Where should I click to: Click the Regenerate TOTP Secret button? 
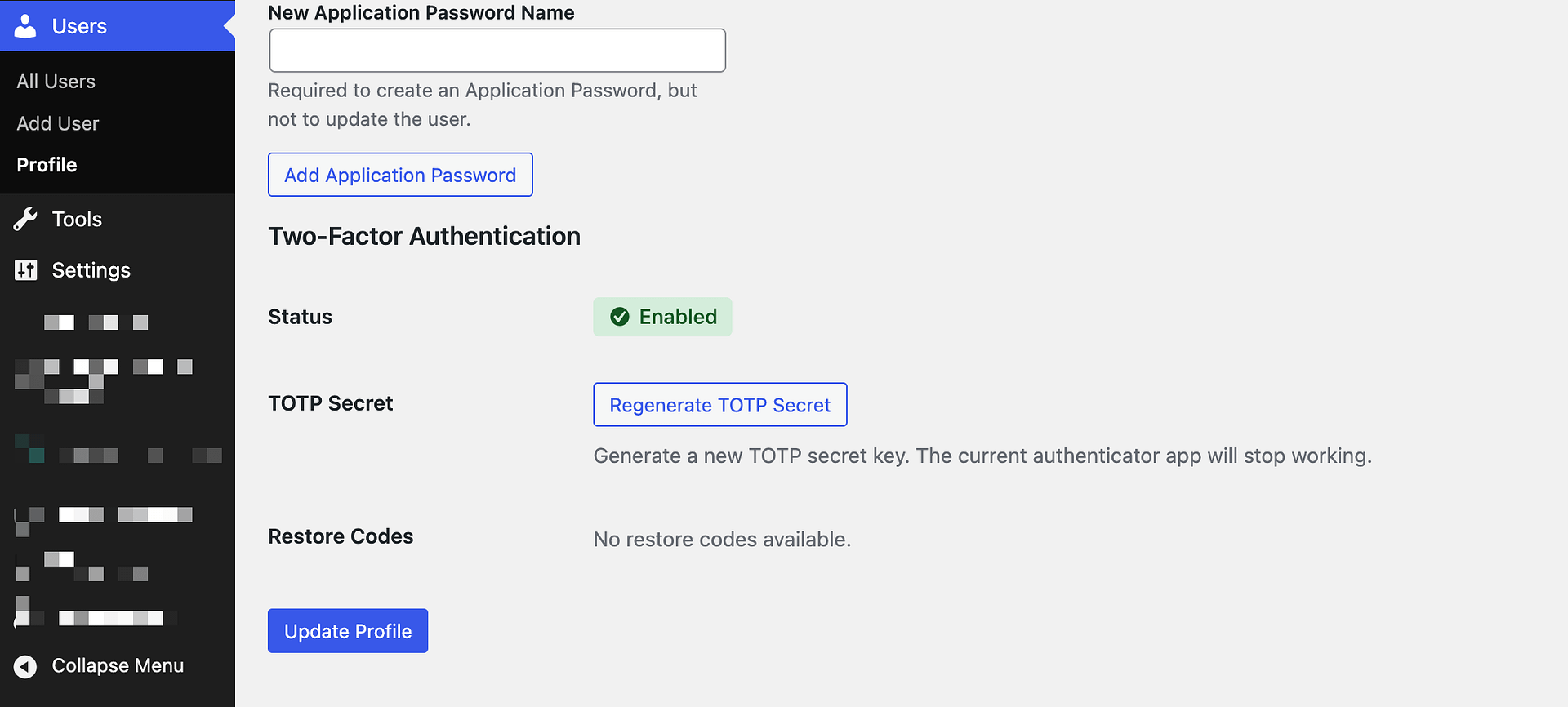[719, 405]
